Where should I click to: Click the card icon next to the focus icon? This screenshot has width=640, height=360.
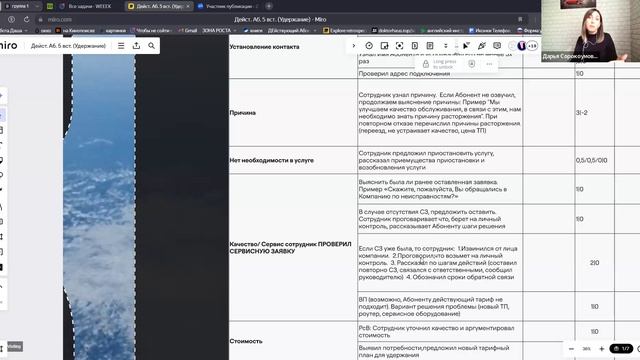pyautogui.click(x=415, y=46)
